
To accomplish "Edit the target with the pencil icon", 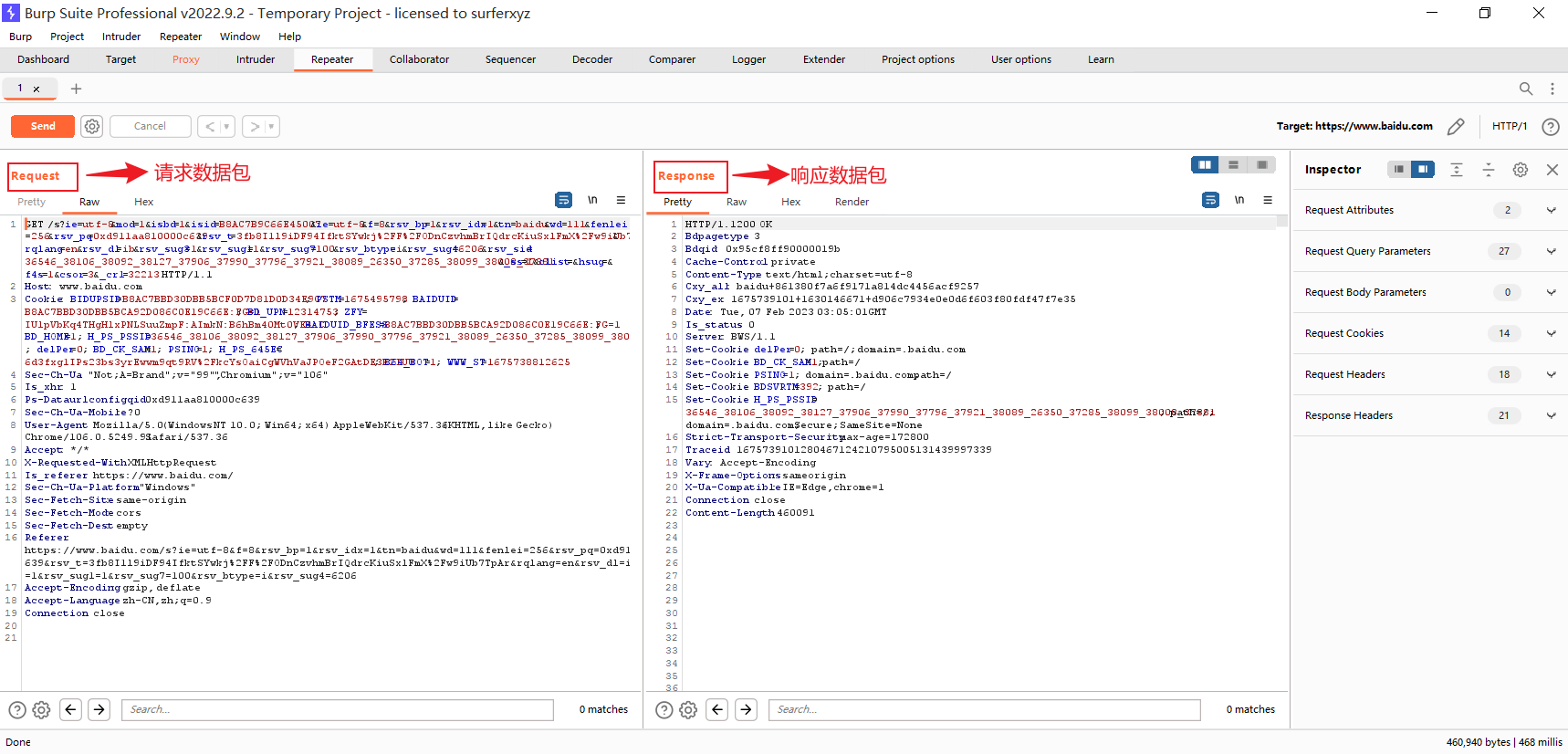I will pyautogui.click(x=1456, y=126).
